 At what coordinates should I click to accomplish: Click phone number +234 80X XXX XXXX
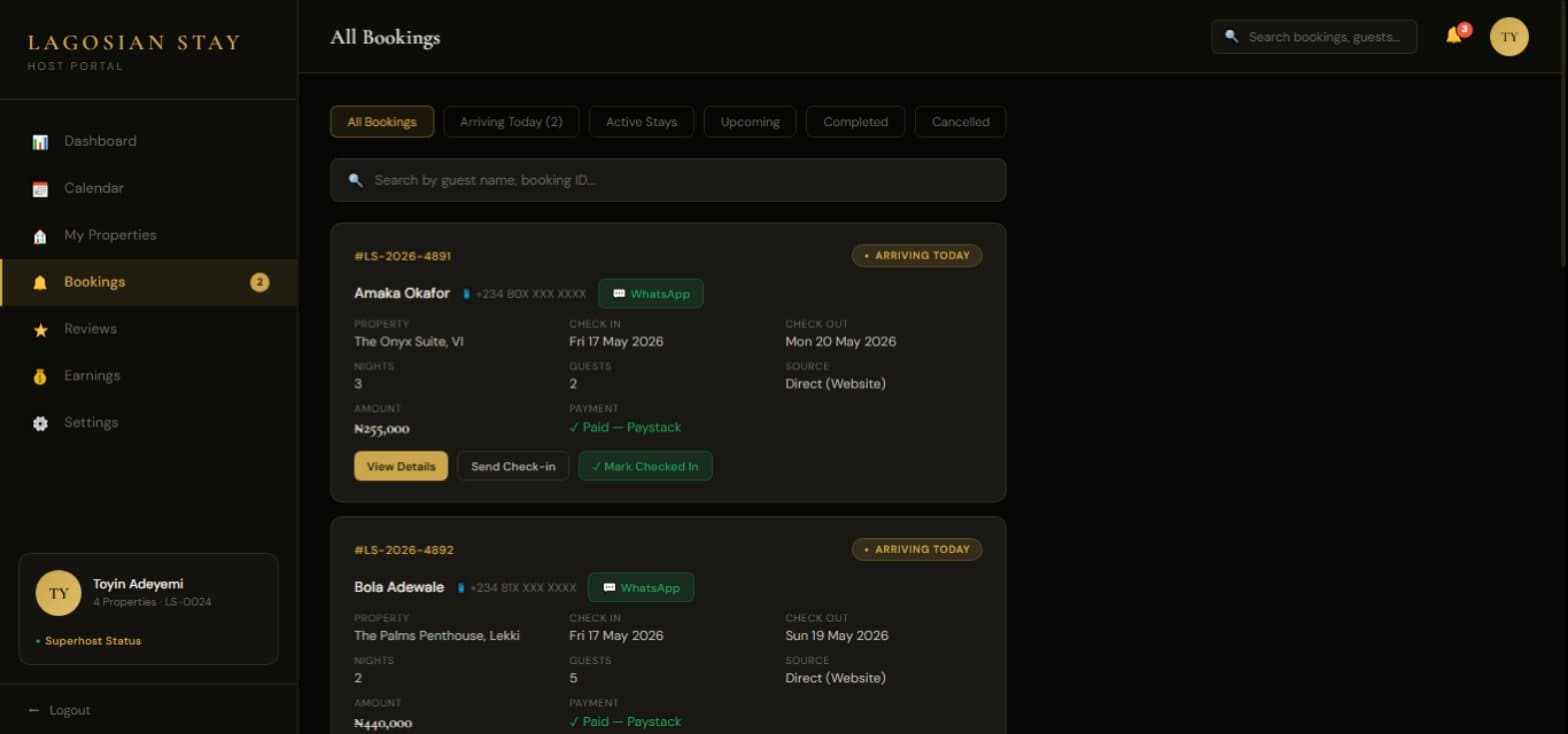click(x=531, y=294)
